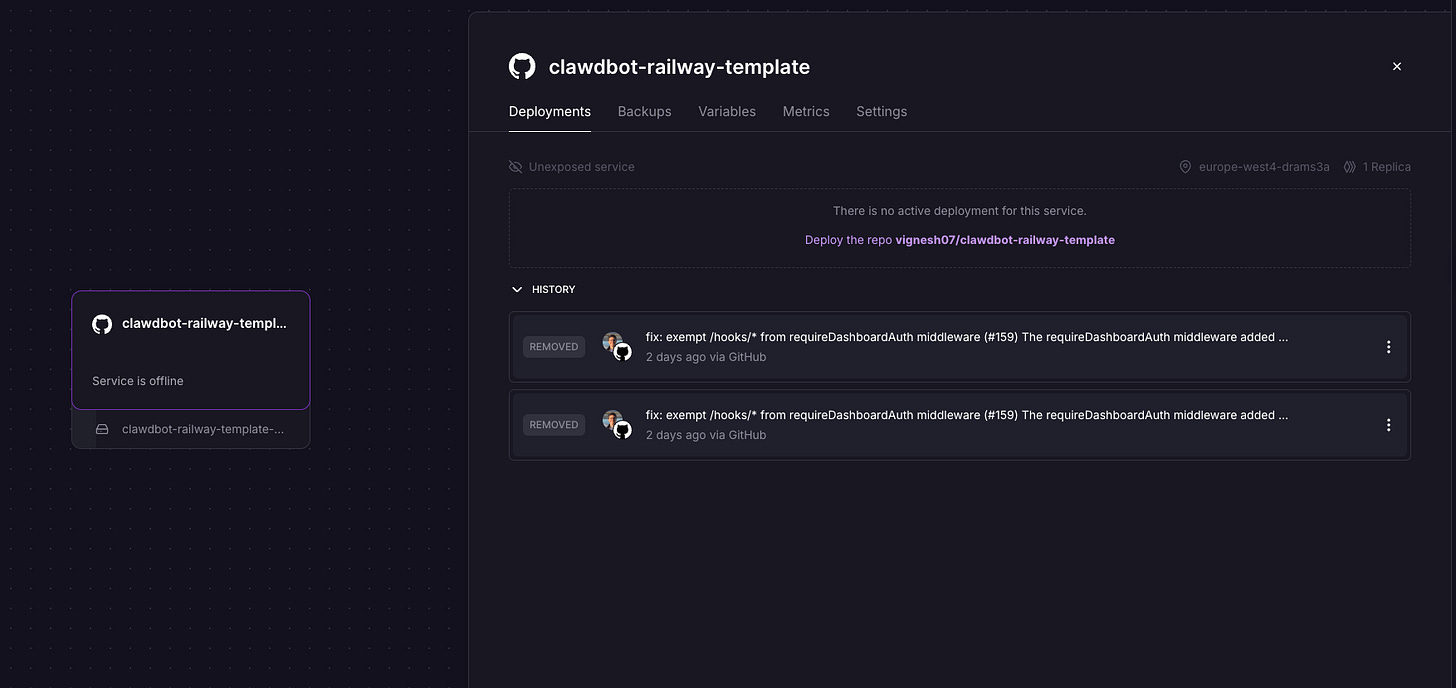Screen dimensions: 1456x688
Task: Open the three-dot menu of the second deployment
Action: point(1388,425)
